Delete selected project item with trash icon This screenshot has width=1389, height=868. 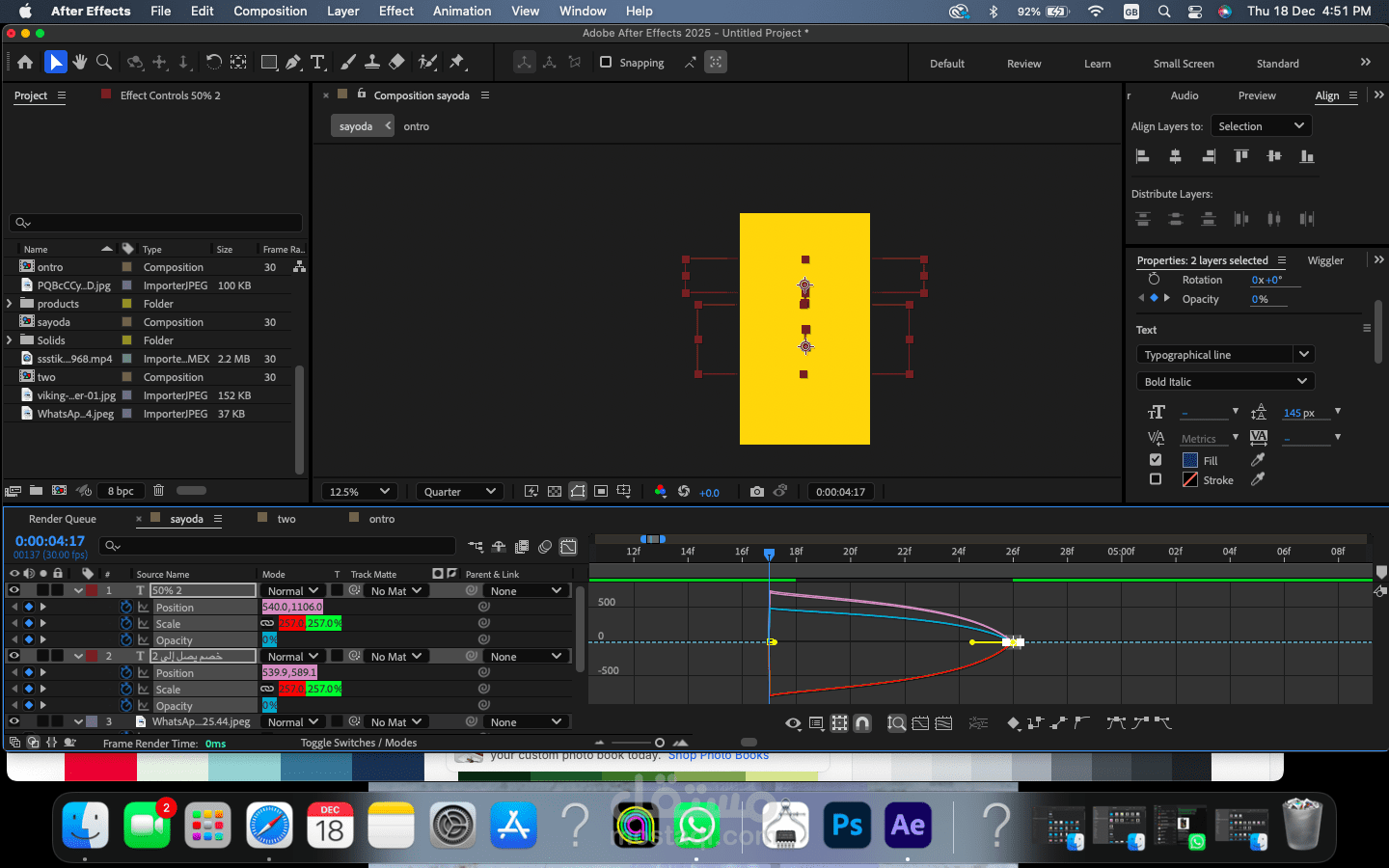tap(159, 491)
